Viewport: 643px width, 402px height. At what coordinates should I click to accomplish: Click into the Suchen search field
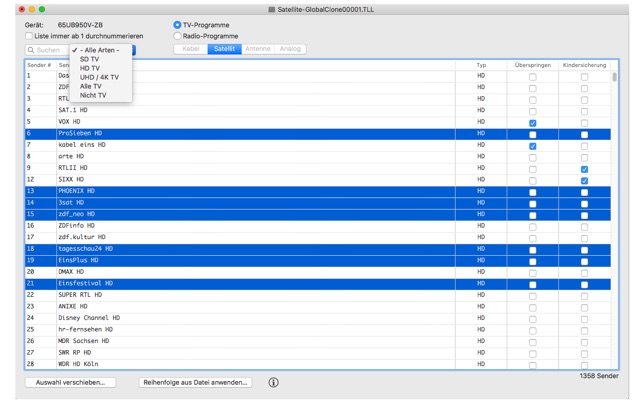click(x=47, y=50)
